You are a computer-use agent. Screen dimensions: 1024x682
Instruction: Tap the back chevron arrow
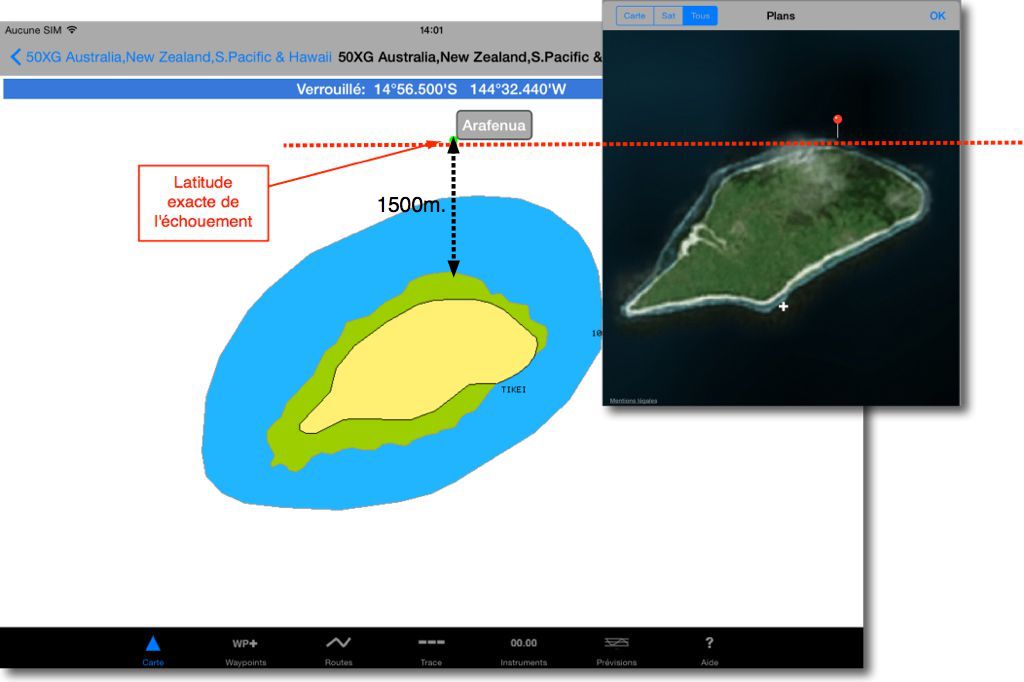point(16,57)
